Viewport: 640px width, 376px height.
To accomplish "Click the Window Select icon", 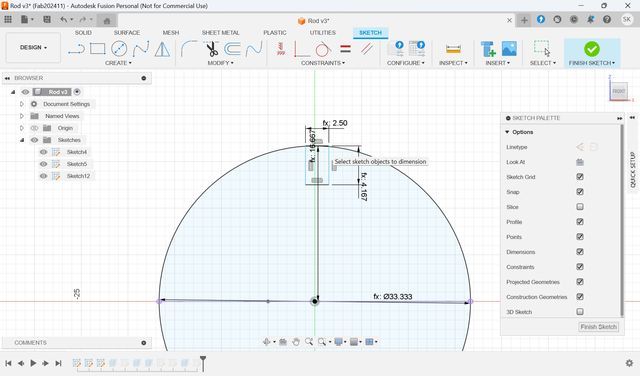I will point(542,48).
